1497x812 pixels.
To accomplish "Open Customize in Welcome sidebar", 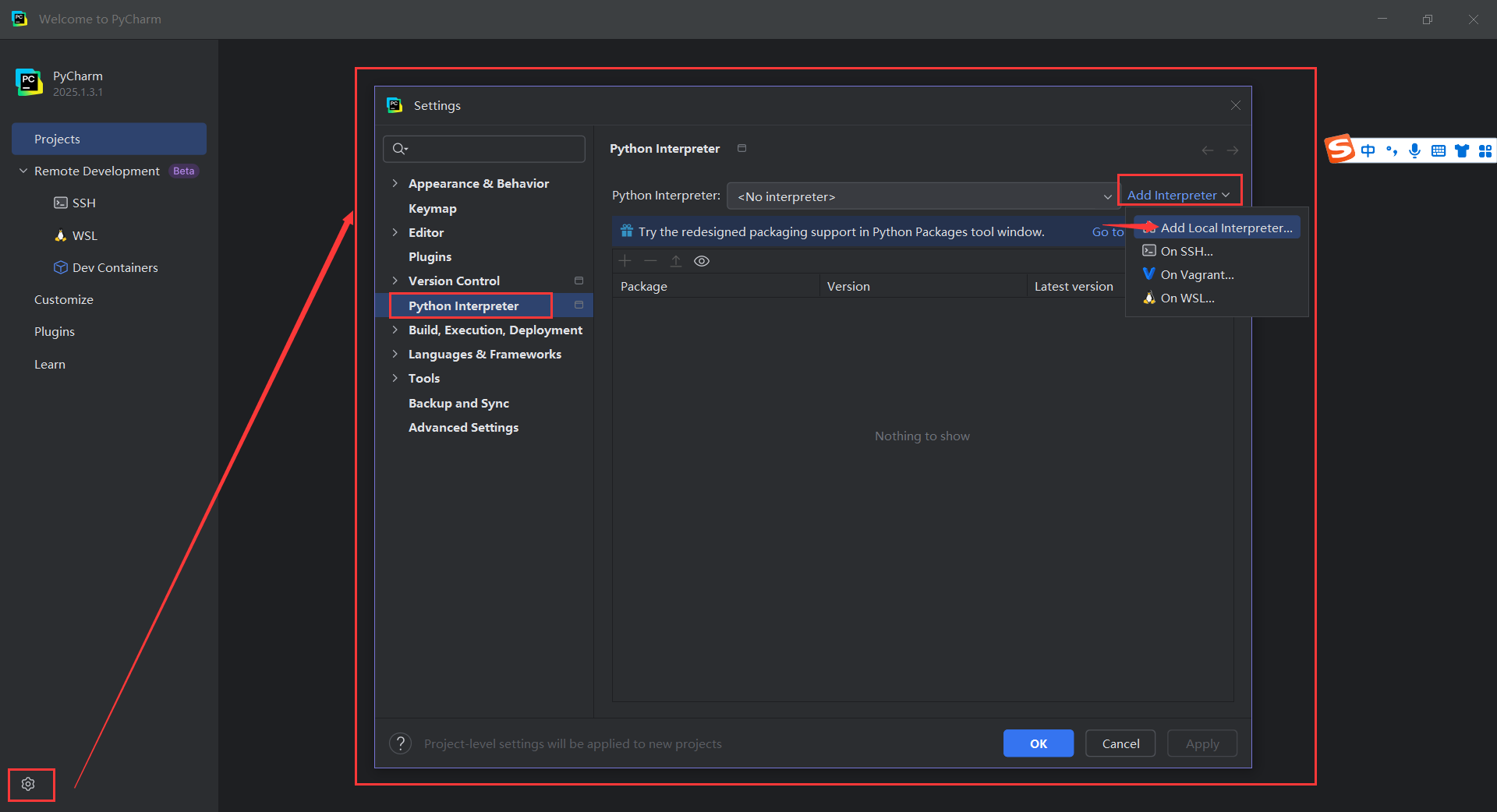I will pyautogui.click(x=64, y=299).
